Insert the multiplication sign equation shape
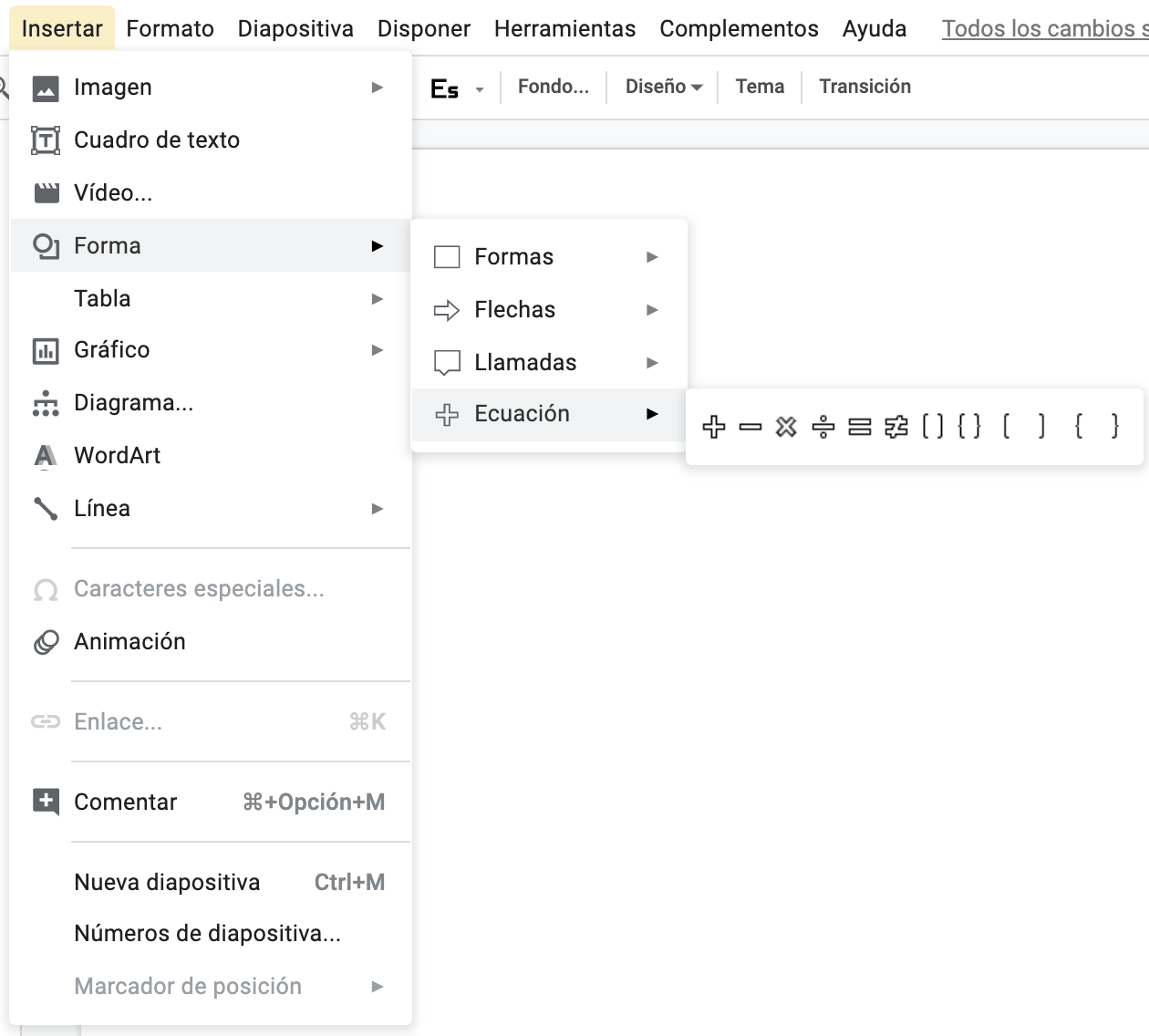1149x1036 pixels. click(x=786, y=426)
